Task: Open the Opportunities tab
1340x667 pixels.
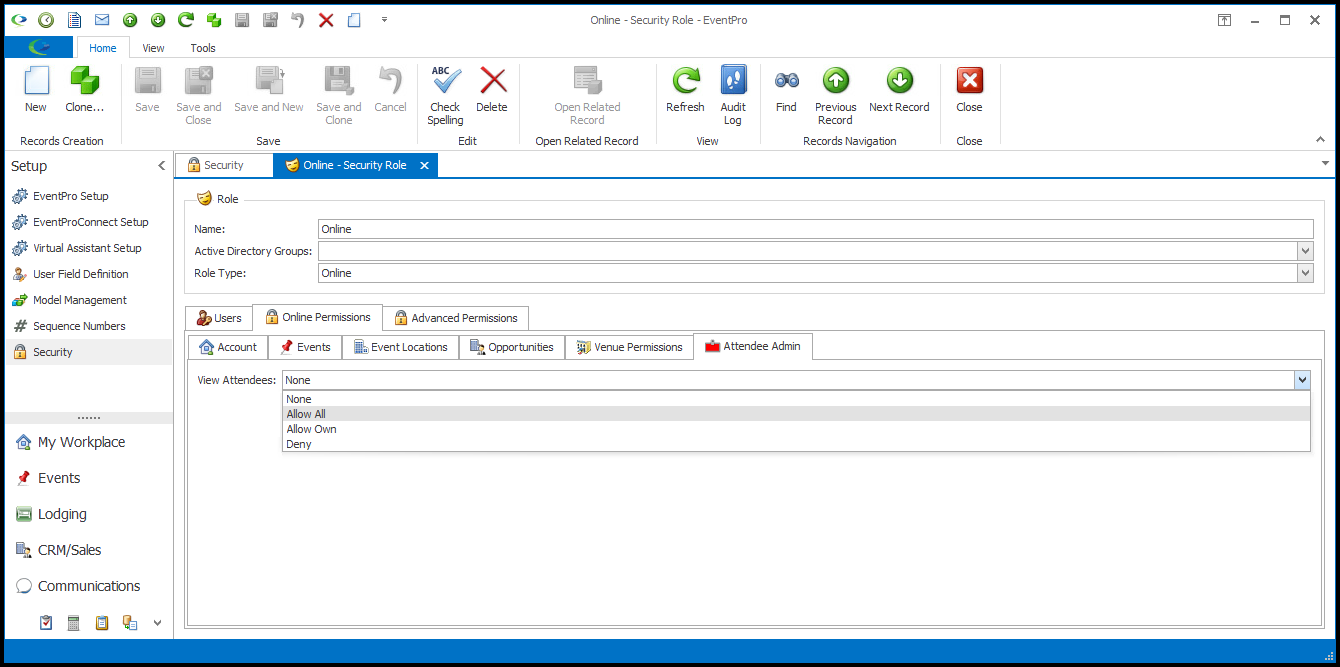Action: click(x=512, y=347)
